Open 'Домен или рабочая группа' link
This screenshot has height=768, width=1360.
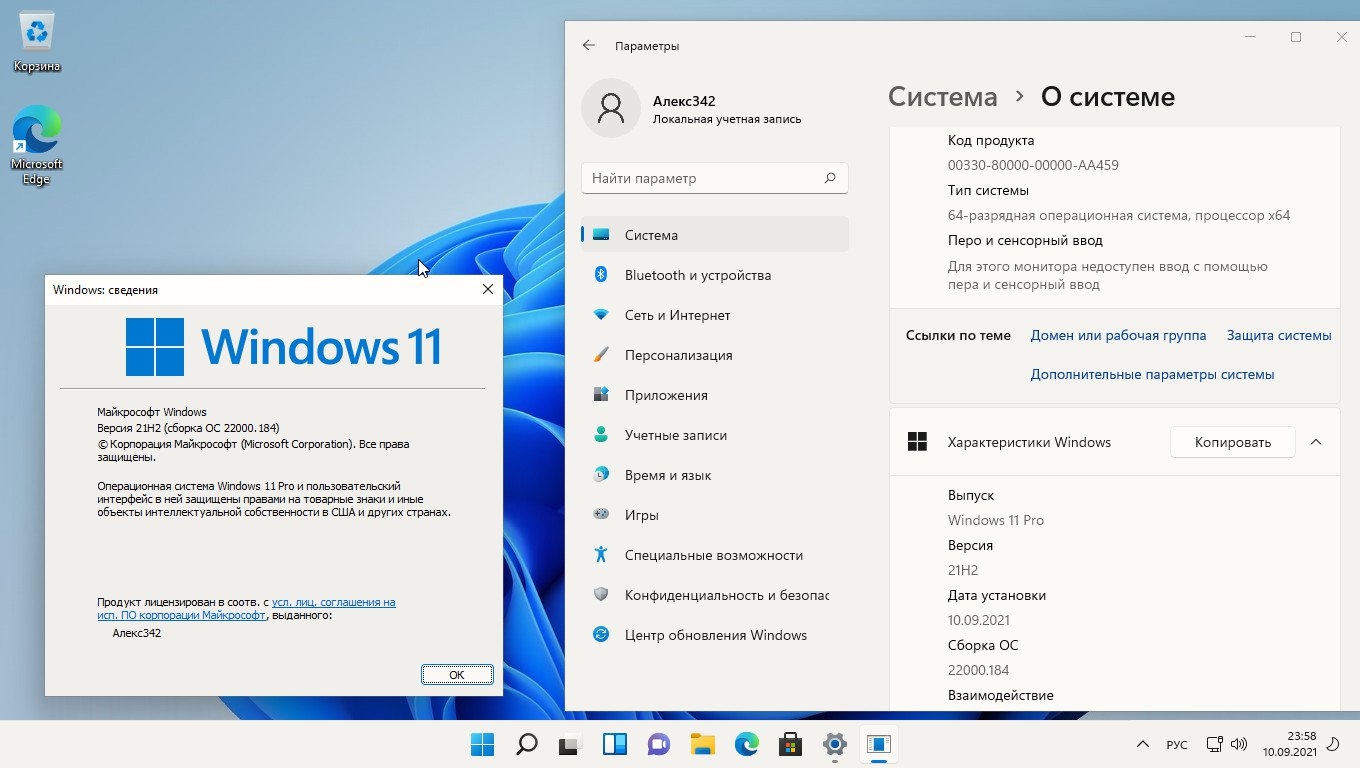click(x=1118, y=336)
